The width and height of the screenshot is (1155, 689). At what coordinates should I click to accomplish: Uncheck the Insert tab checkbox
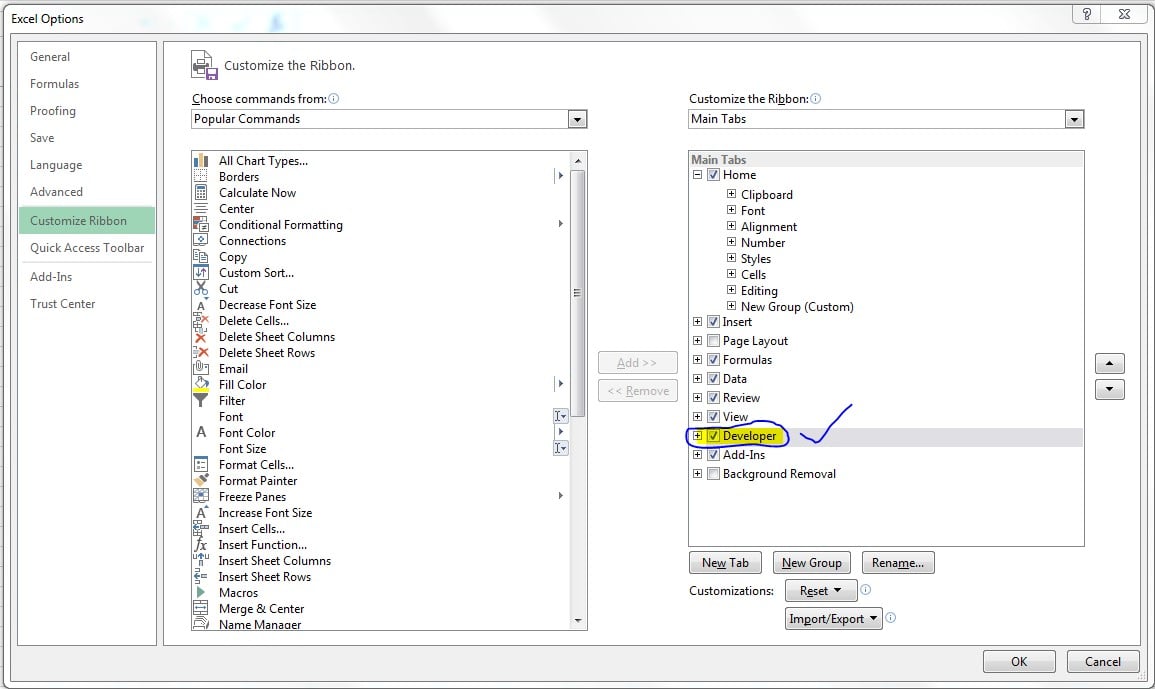point(713,321)
